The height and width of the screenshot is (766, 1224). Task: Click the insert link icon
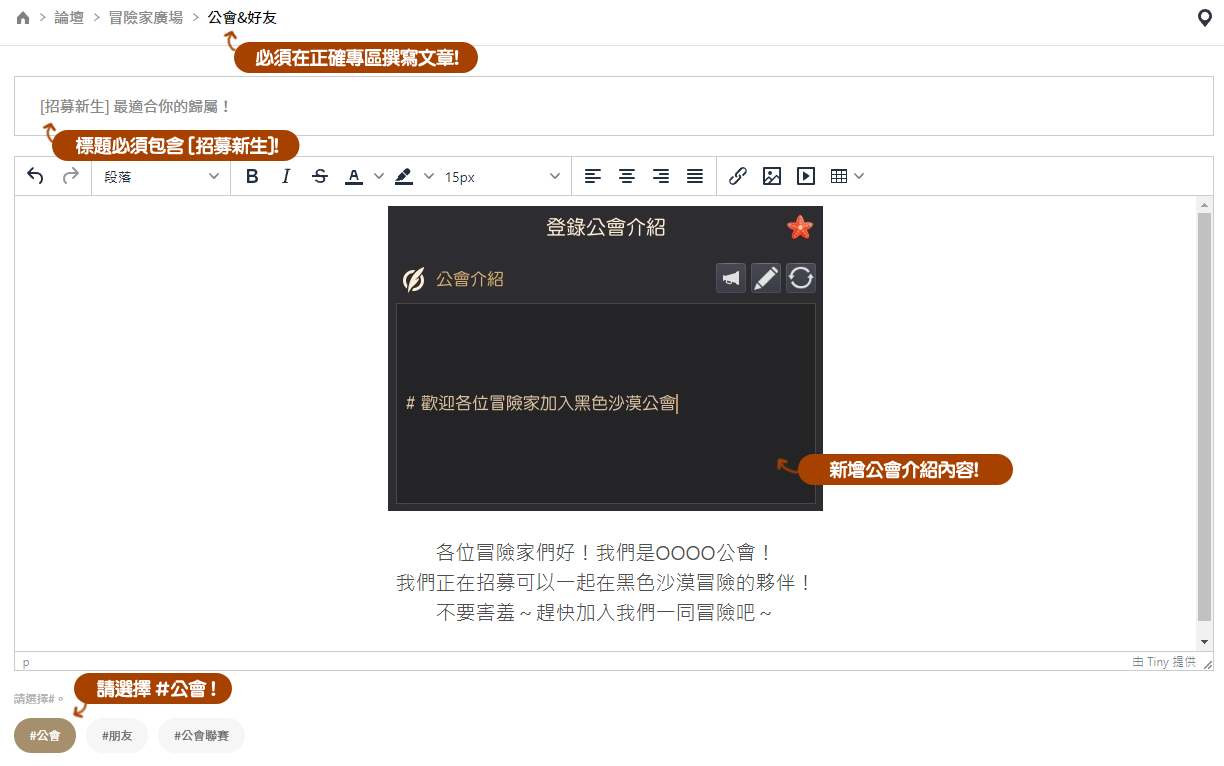click(x=737, y=176)
